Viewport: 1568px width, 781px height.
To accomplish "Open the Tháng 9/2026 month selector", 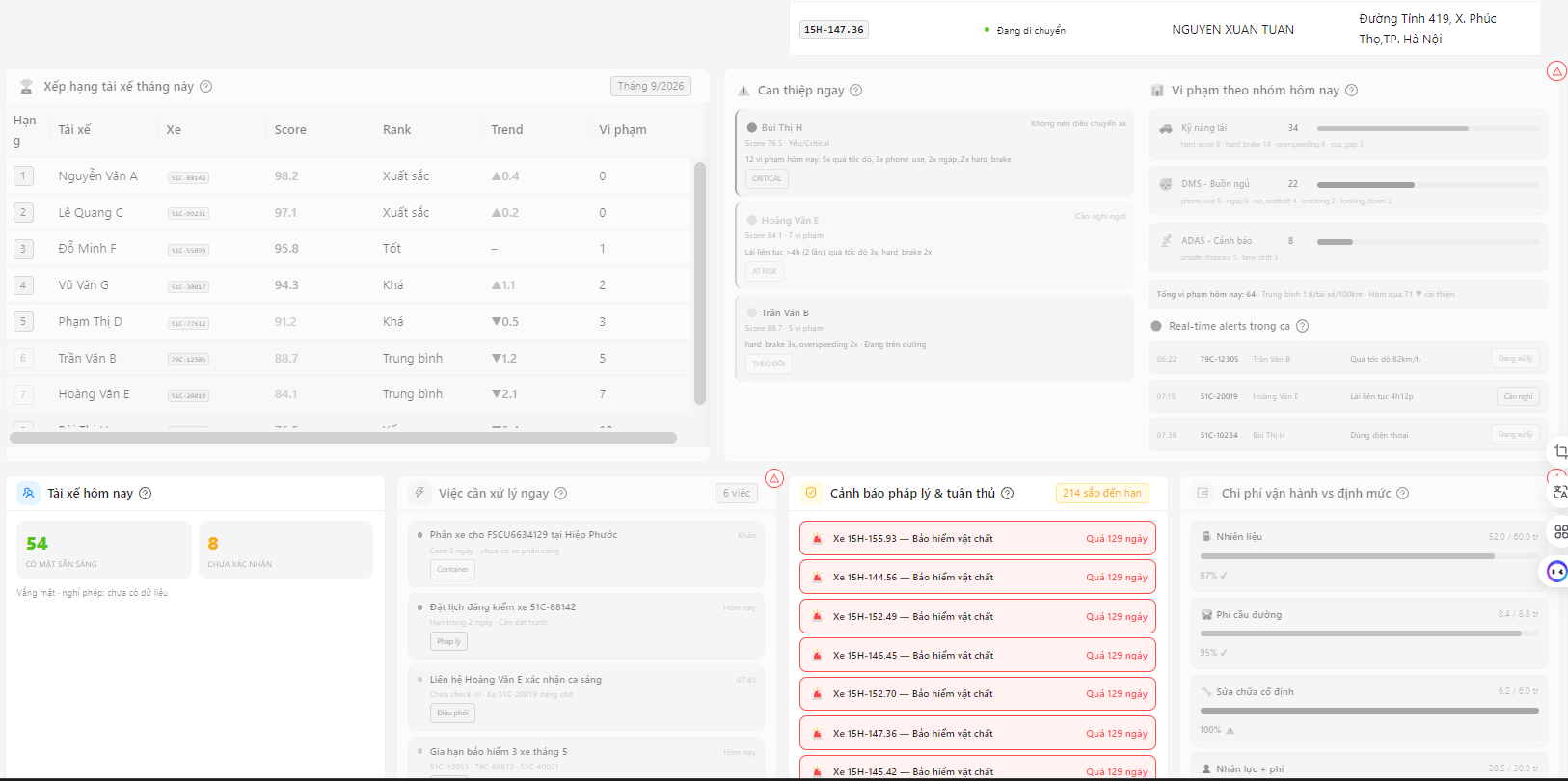I will [651, 86].
